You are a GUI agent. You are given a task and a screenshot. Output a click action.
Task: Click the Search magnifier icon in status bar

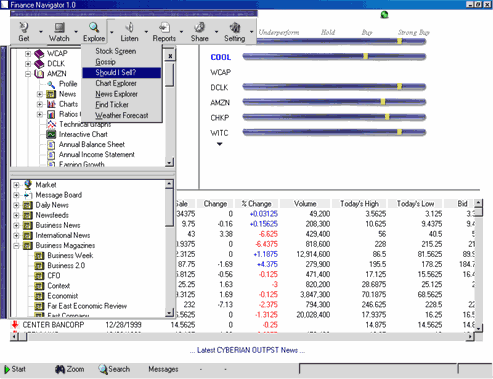coord(103,369)
